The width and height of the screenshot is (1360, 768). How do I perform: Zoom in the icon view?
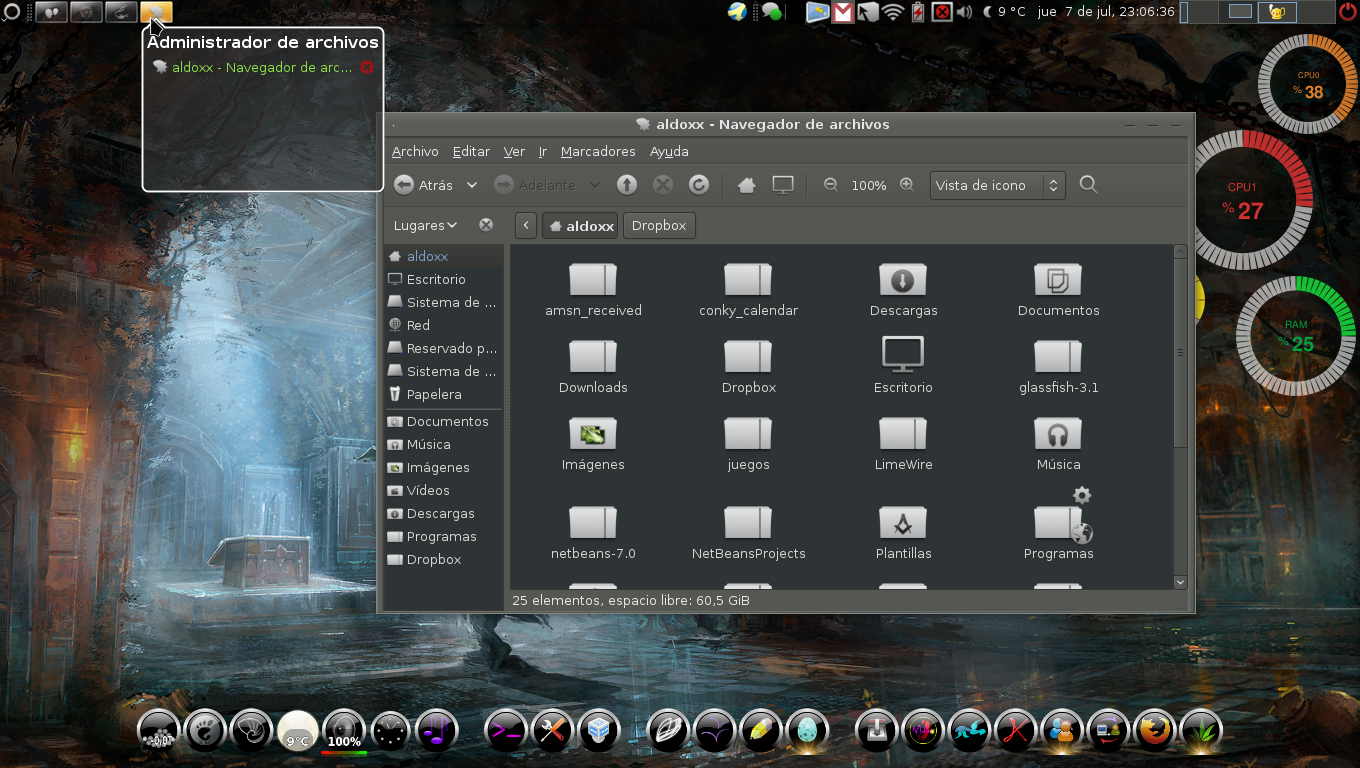click(x=907, y=185)
